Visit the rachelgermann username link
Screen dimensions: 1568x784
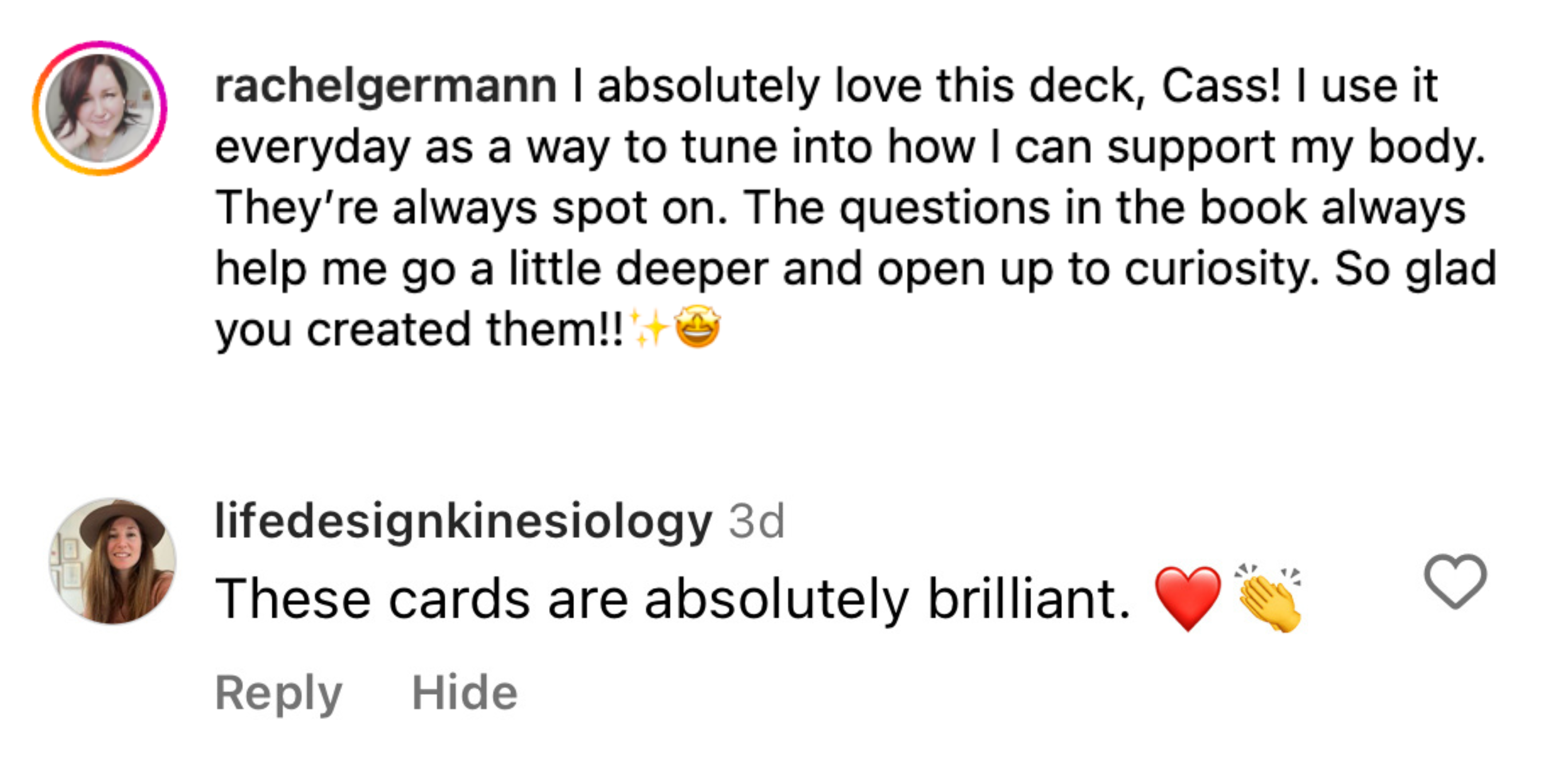385,86
